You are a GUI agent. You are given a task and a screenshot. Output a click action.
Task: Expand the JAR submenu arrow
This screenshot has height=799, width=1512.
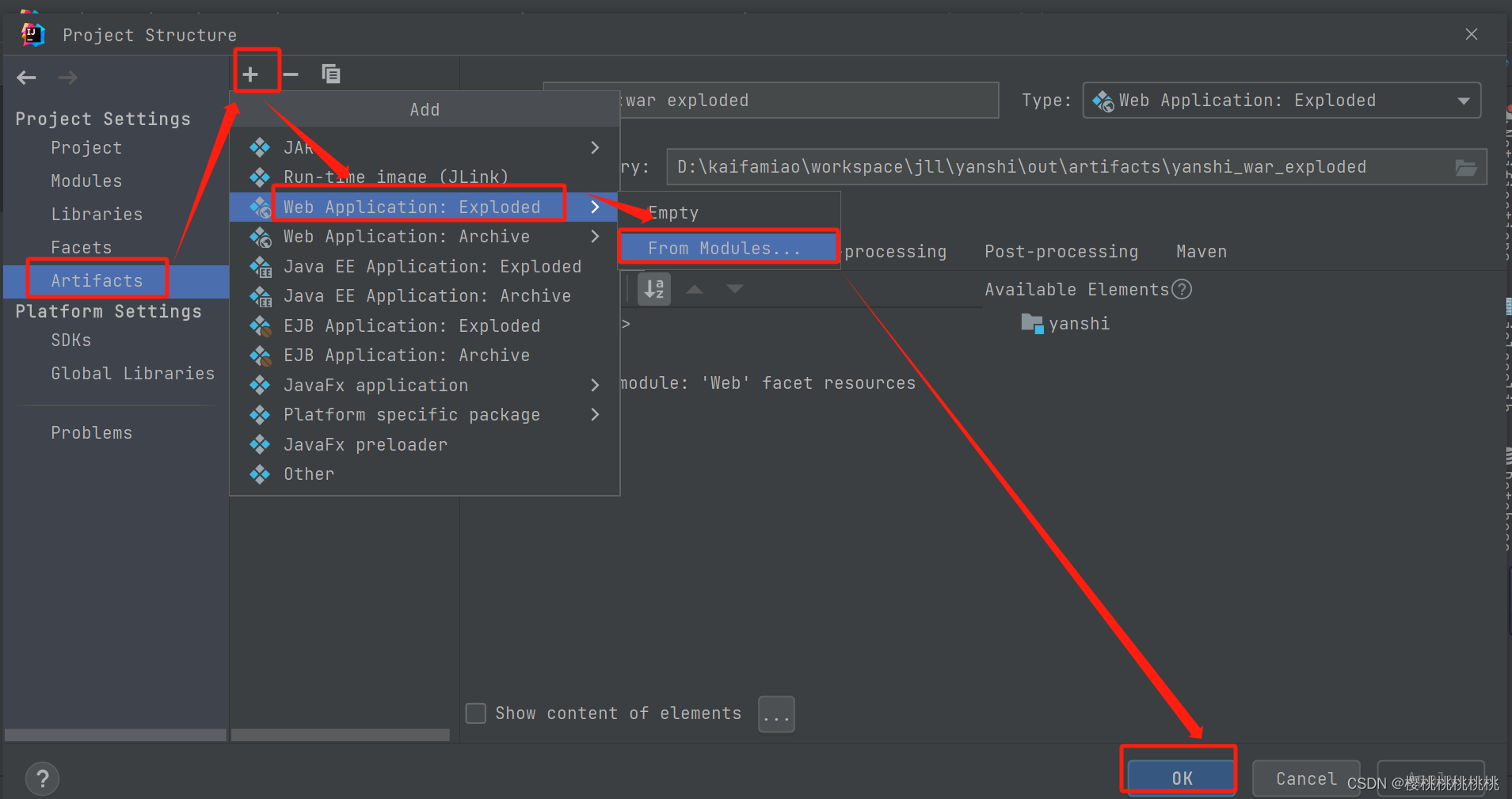(595, 147)
